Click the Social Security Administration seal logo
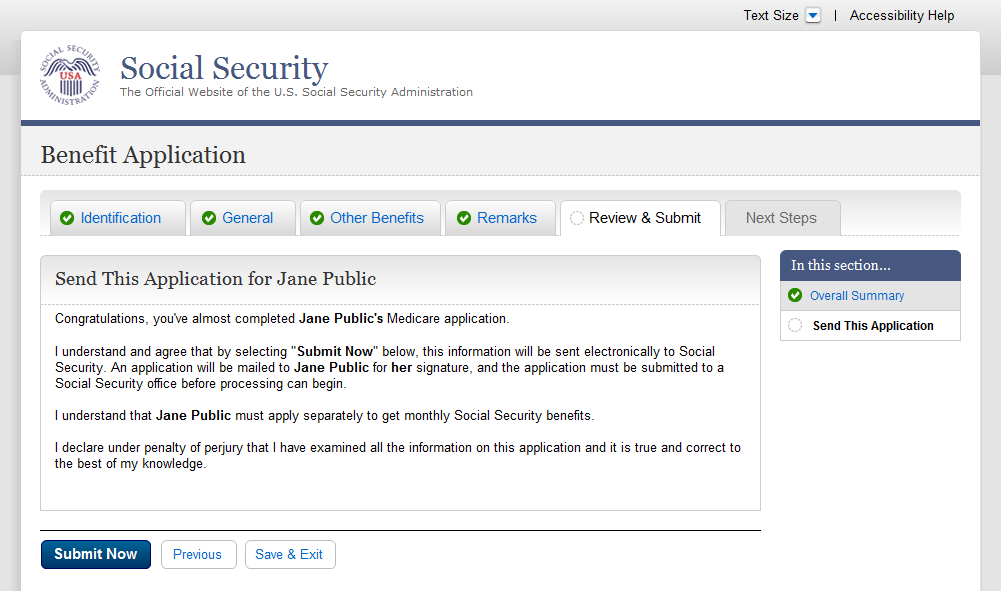1008x598 pixels. (x=70, y=75)
